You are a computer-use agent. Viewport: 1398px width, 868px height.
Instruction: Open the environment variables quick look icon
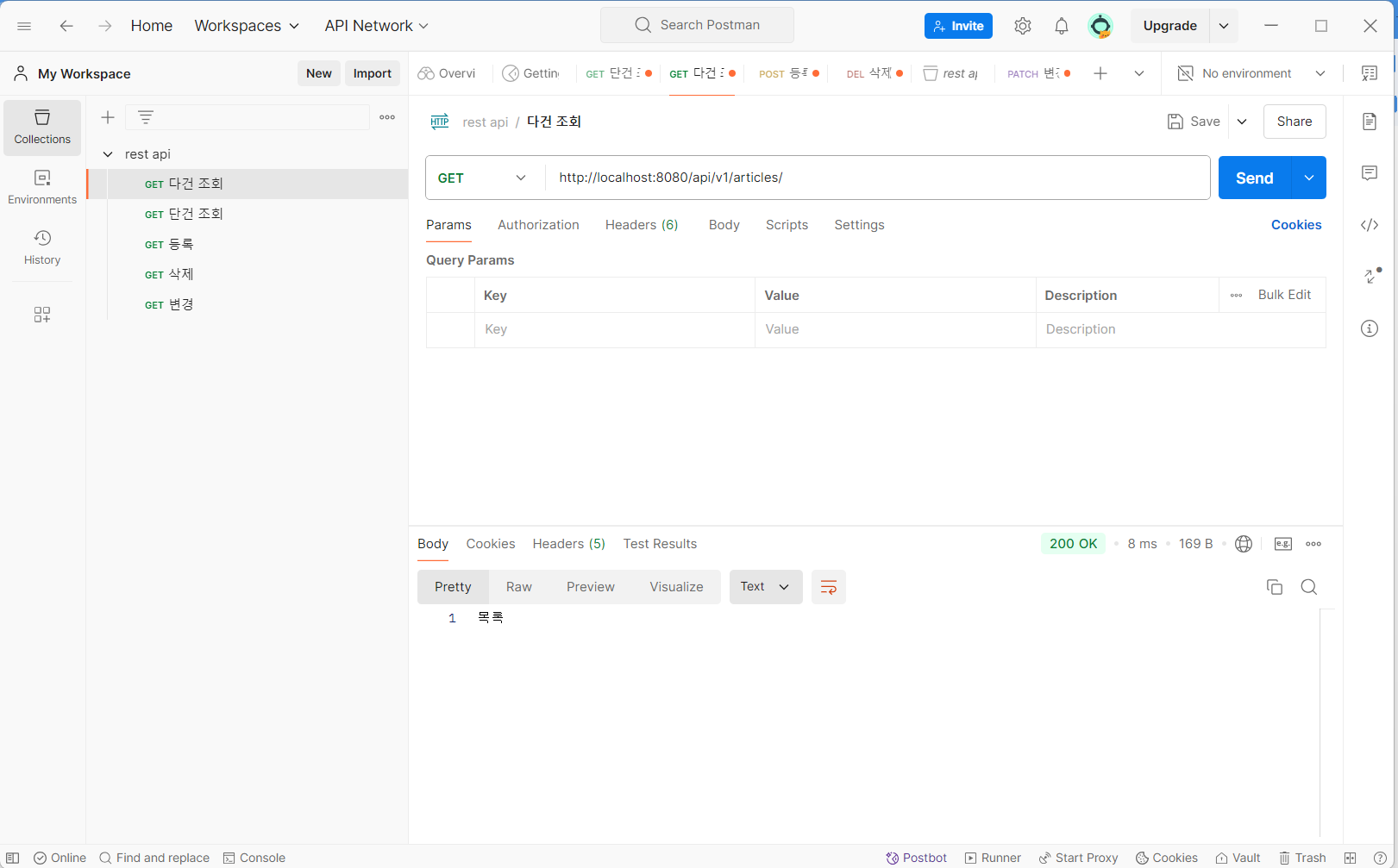[1370, 73]
